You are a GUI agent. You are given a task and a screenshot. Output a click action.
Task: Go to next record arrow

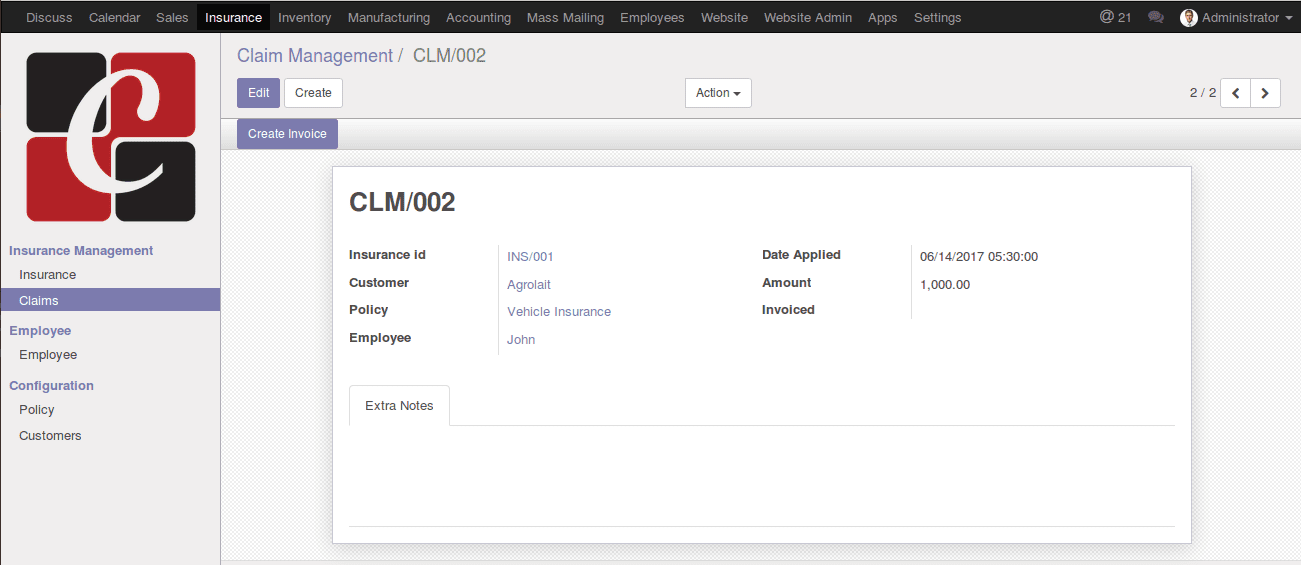point(1266,93)
